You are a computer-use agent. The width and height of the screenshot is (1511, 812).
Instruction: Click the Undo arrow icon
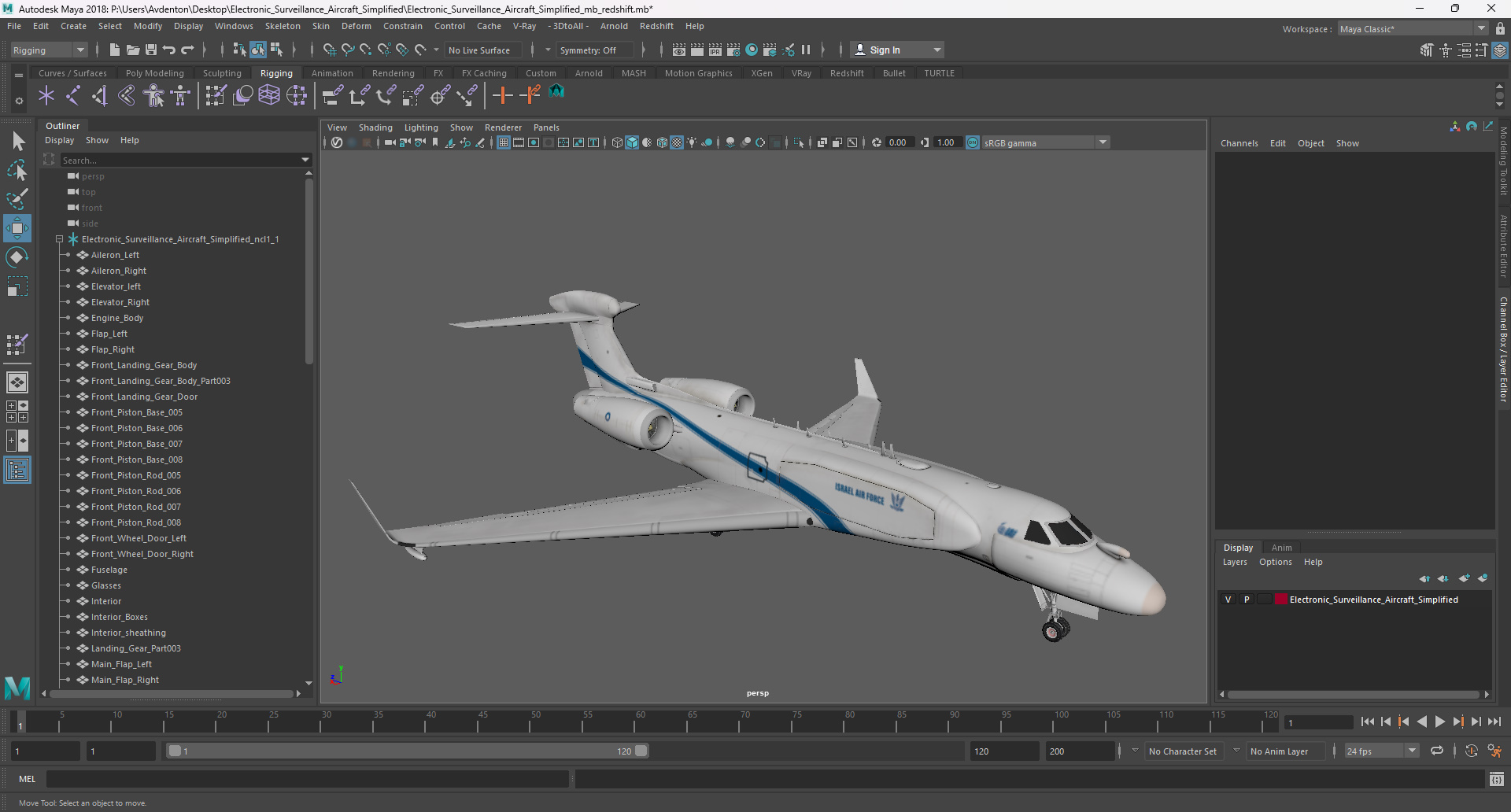pyautogui.click(x=169, y=50)
